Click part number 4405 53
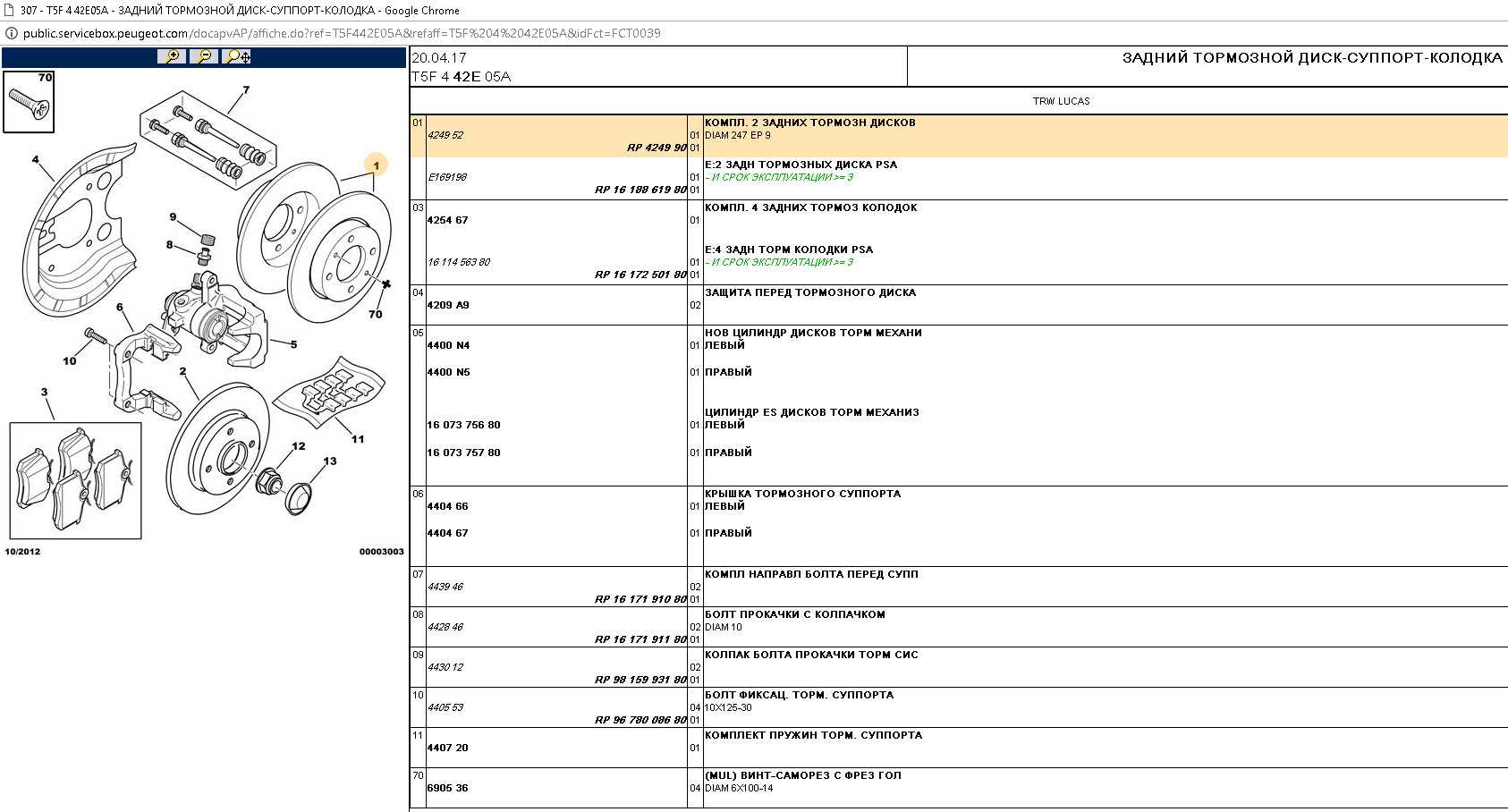This screenshot has width=1508, height=812. click(x=445, y=708)
